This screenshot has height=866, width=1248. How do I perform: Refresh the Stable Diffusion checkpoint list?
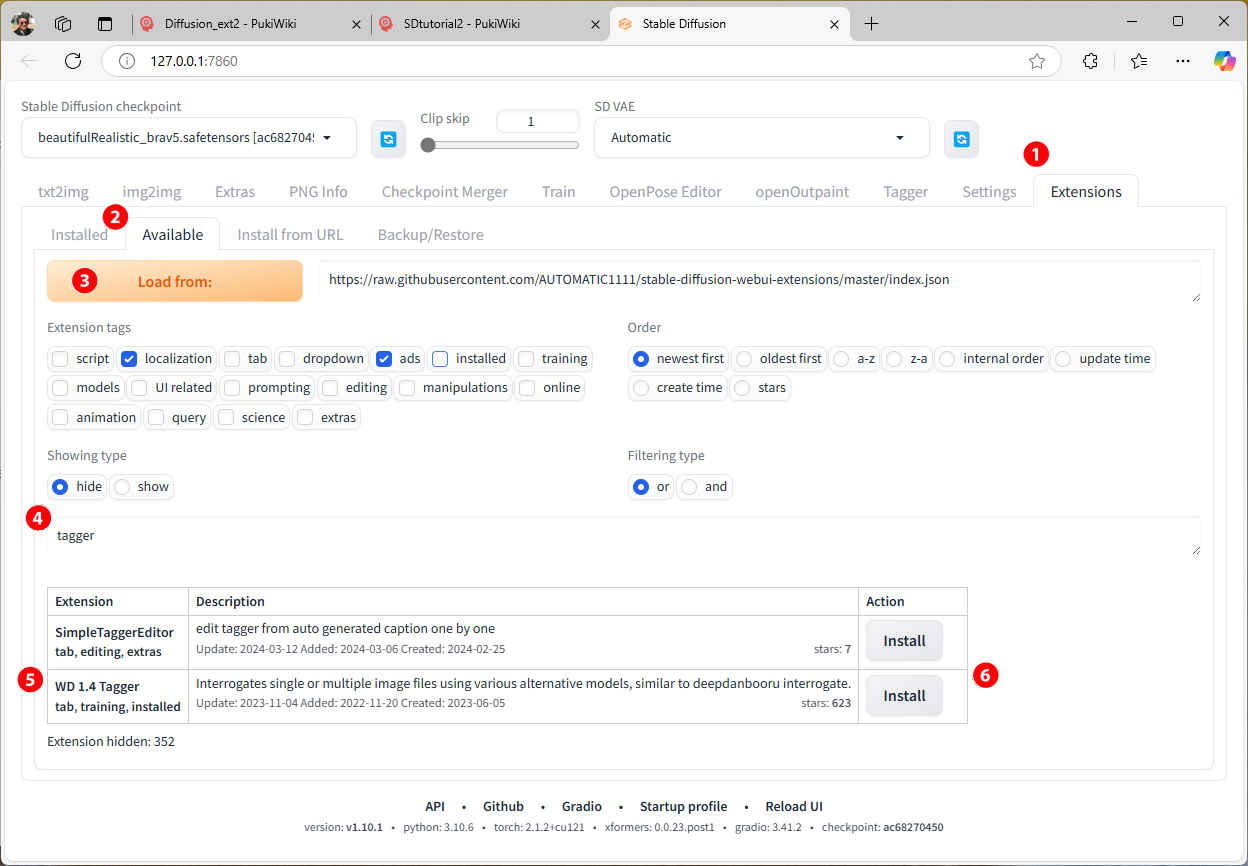tap(388, 139)
